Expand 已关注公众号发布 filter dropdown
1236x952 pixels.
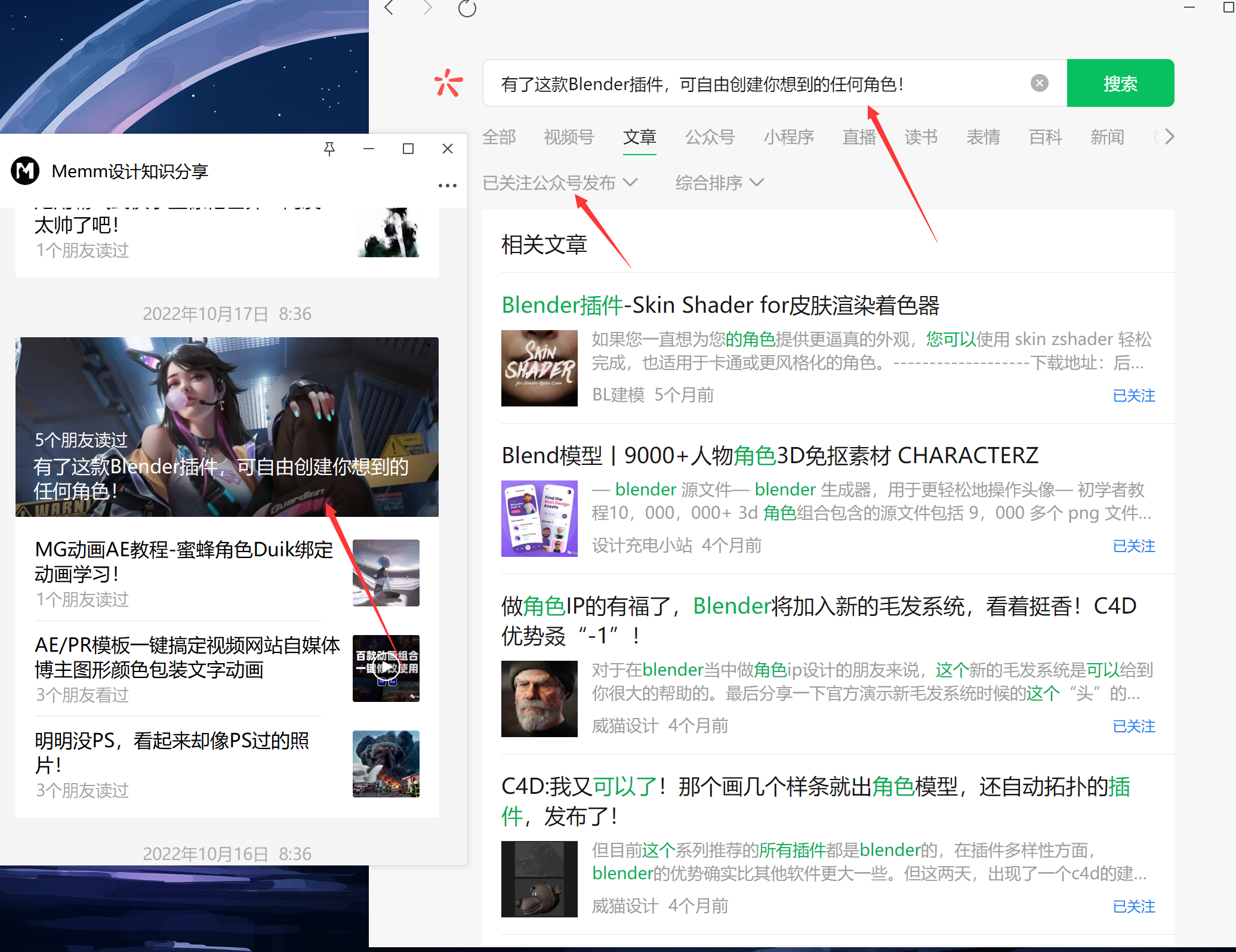coord(559,183)
